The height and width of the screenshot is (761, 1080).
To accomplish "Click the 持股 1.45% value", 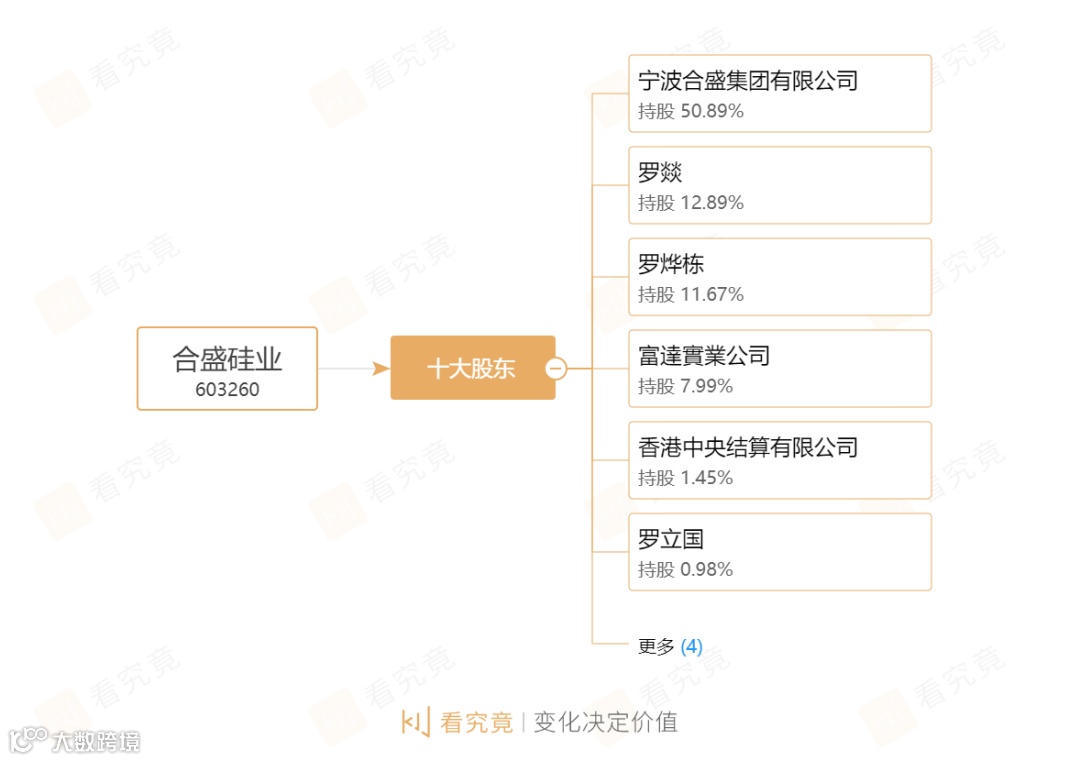I will point(686,478).
